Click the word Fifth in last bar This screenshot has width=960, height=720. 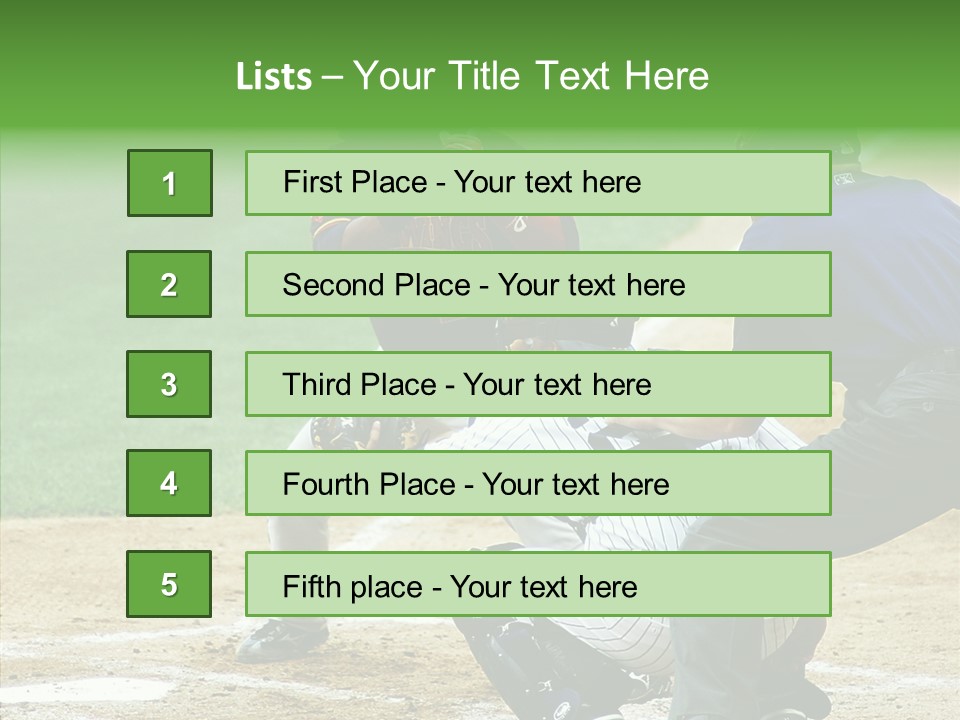(311, 587)
